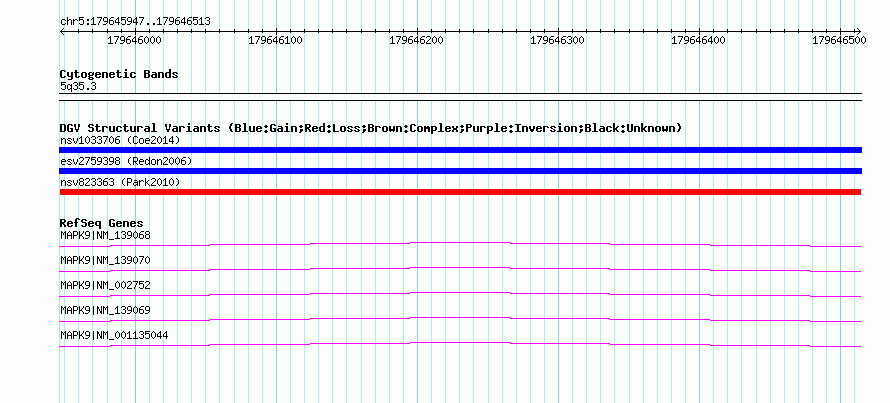The height and width of the screenshot is (403, 890).
Task: Click the magenta intron line of NM_139068
Action: 460,244
